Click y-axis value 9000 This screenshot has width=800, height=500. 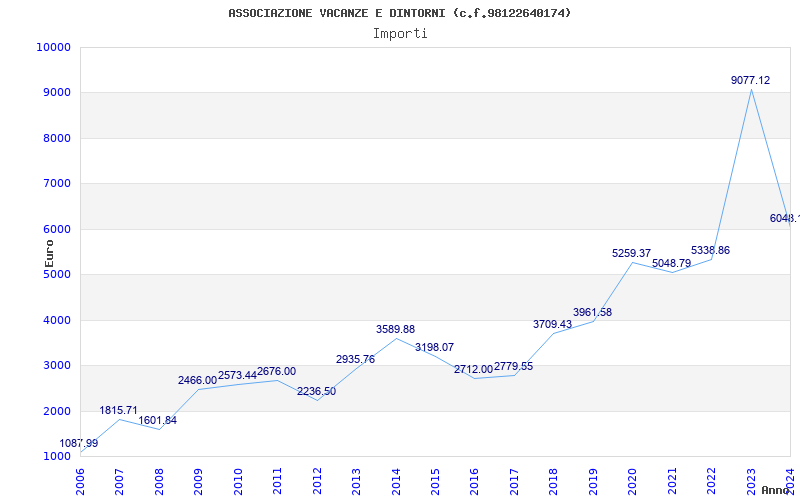click(57, 93)
